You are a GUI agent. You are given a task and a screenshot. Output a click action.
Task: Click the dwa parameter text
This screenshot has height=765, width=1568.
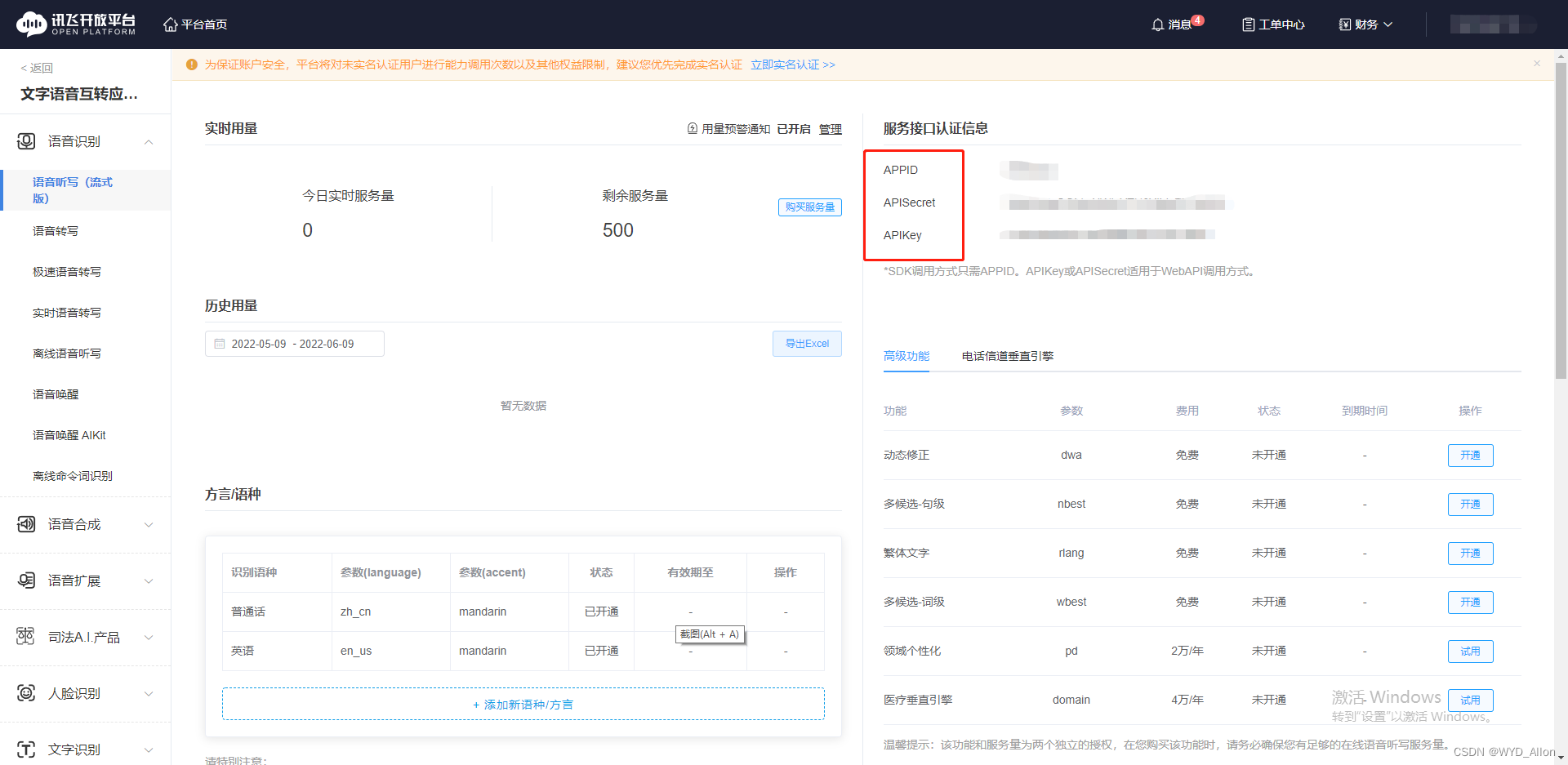1071,455
